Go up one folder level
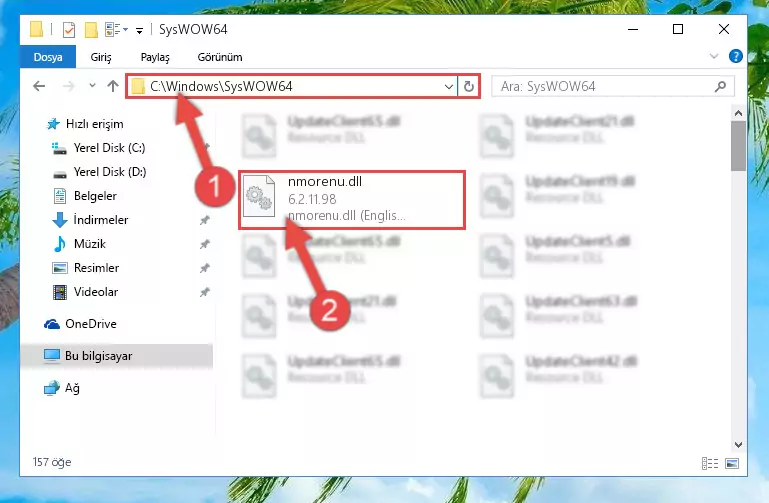 click(113, 86)
